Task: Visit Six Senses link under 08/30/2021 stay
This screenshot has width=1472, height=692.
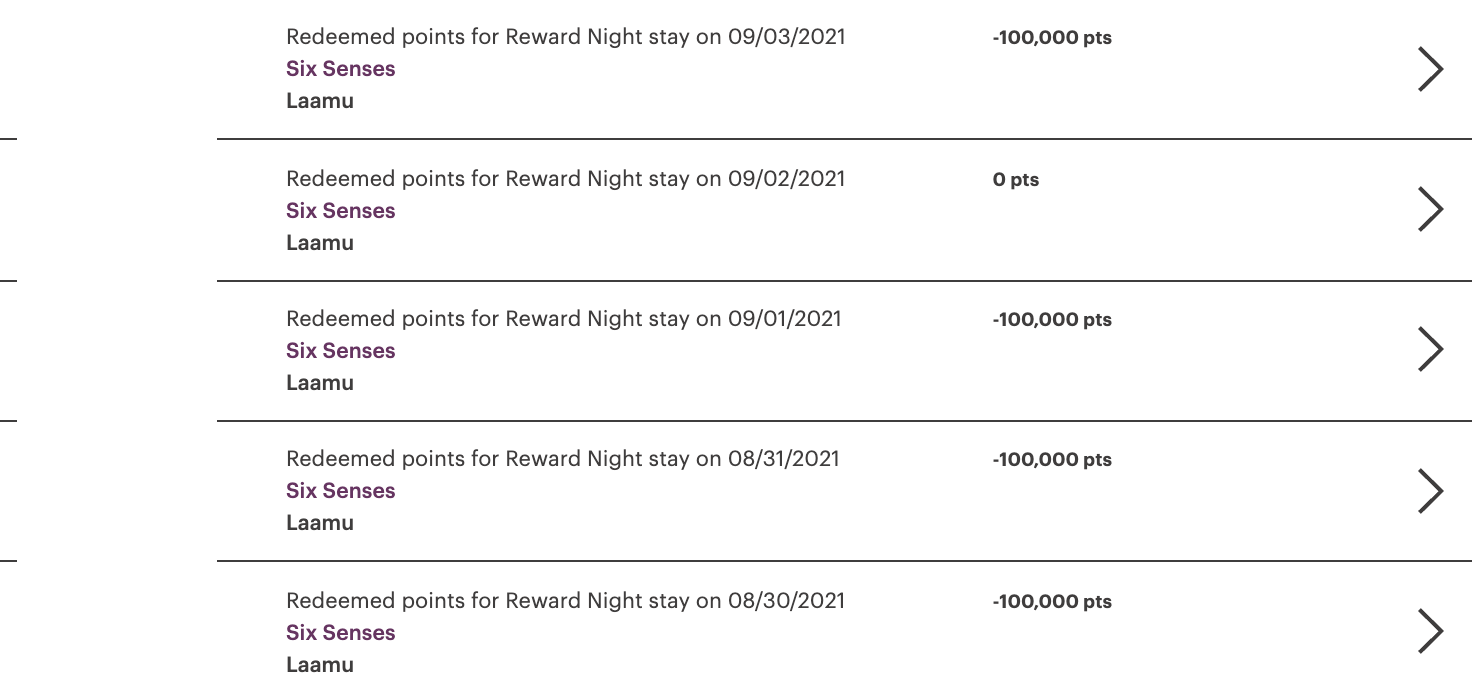Action: pyautogui.click(x=341, y=633)
